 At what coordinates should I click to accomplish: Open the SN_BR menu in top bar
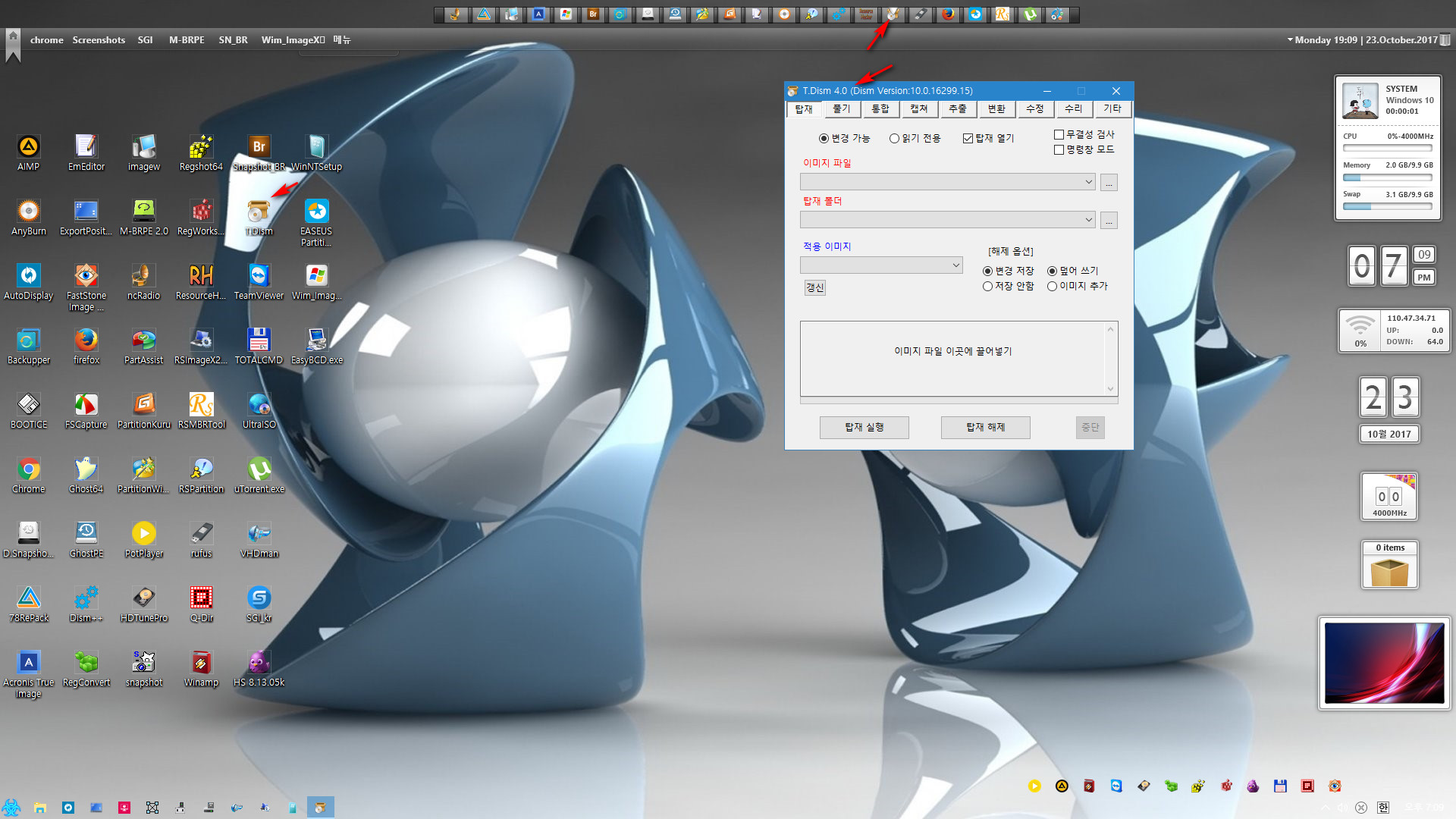233,39
